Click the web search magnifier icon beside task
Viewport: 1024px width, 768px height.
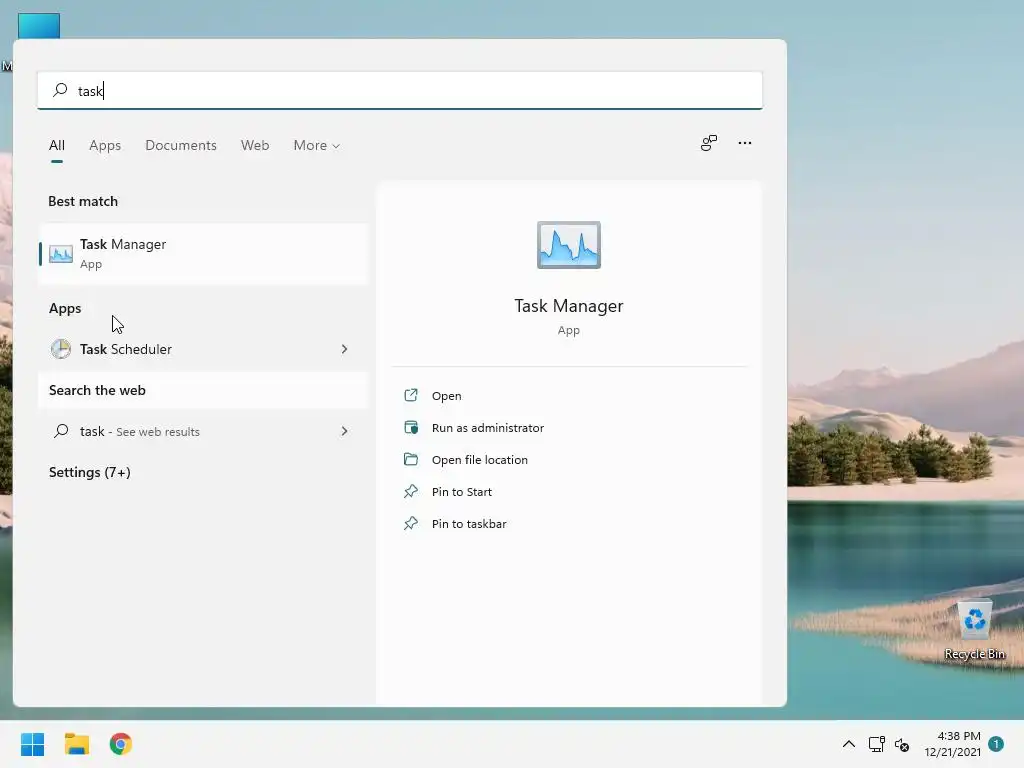tap(61, 431)
